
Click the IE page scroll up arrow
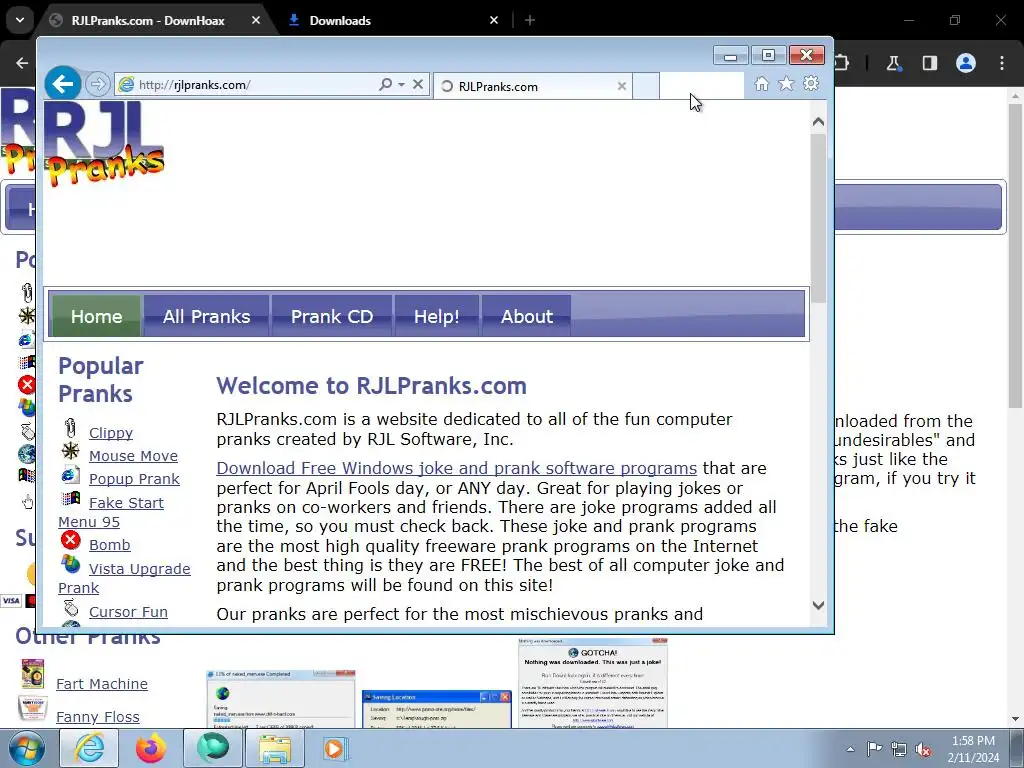[x=818, y=122]
